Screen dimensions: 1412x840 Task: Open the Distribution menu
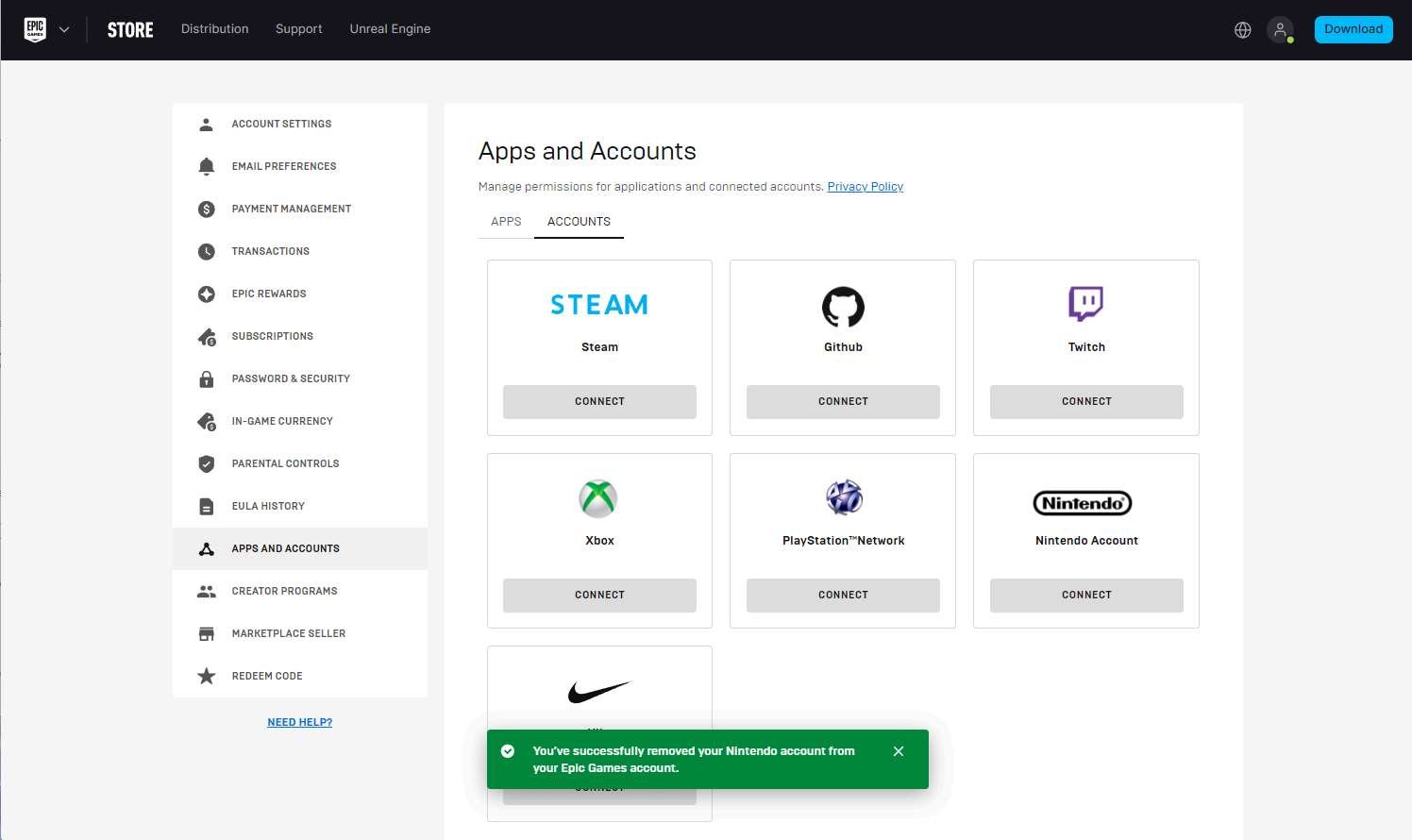point(215,29)
